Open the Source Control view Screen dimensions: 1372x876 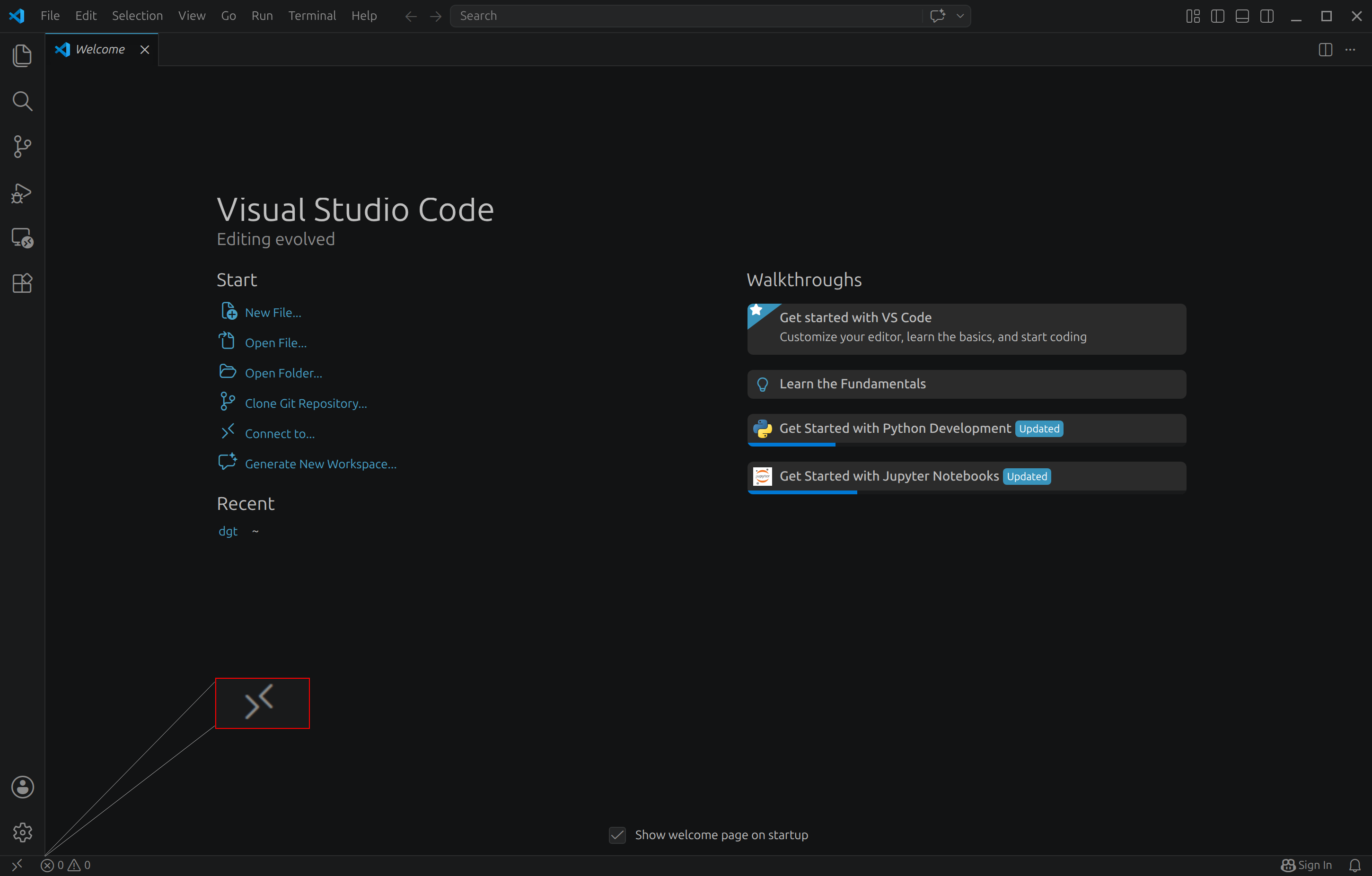tap(22, 146)
